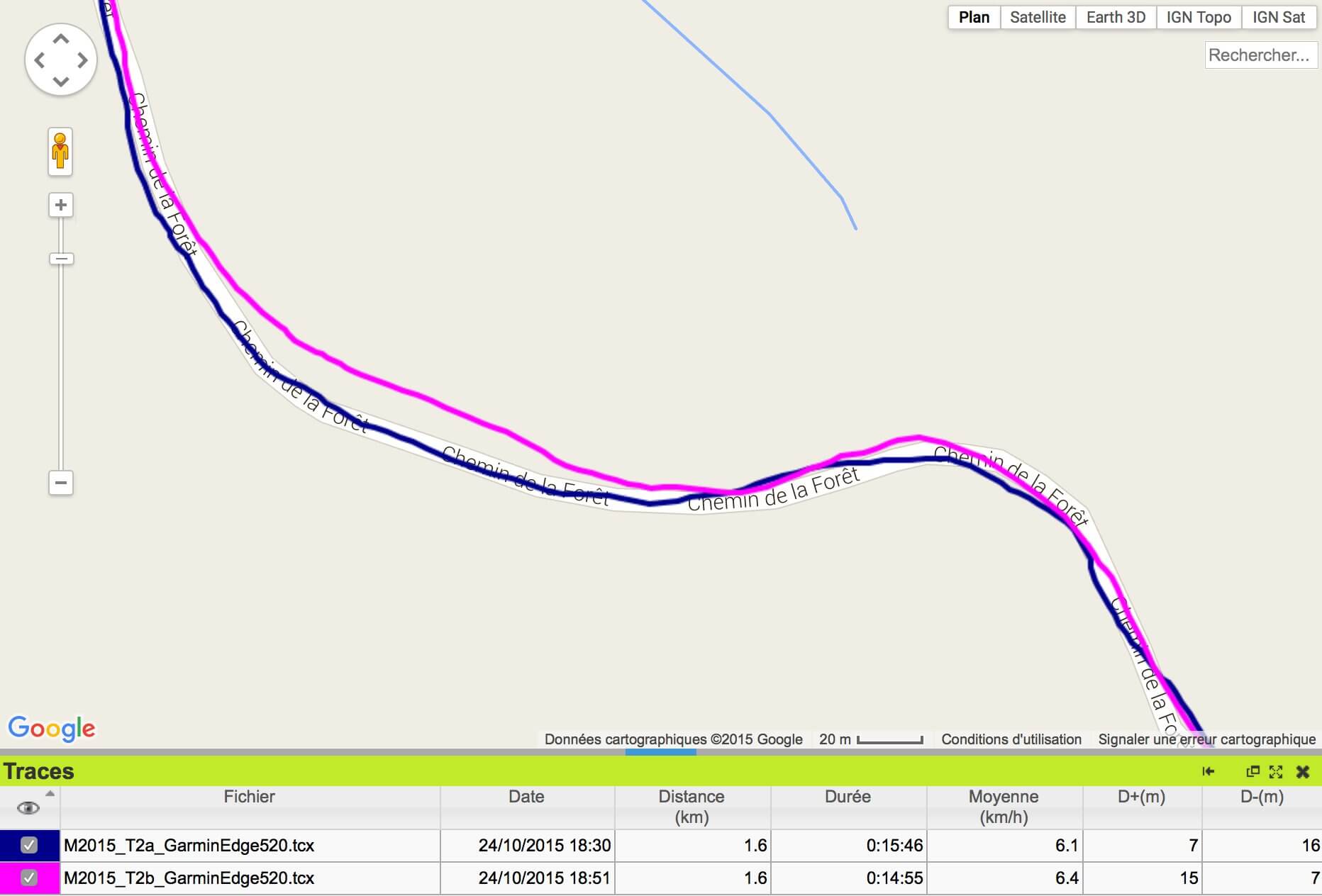This screenshot has height=896, width=1322.
Task: Toggle visibility using the eye column icon
Action: 28,808
